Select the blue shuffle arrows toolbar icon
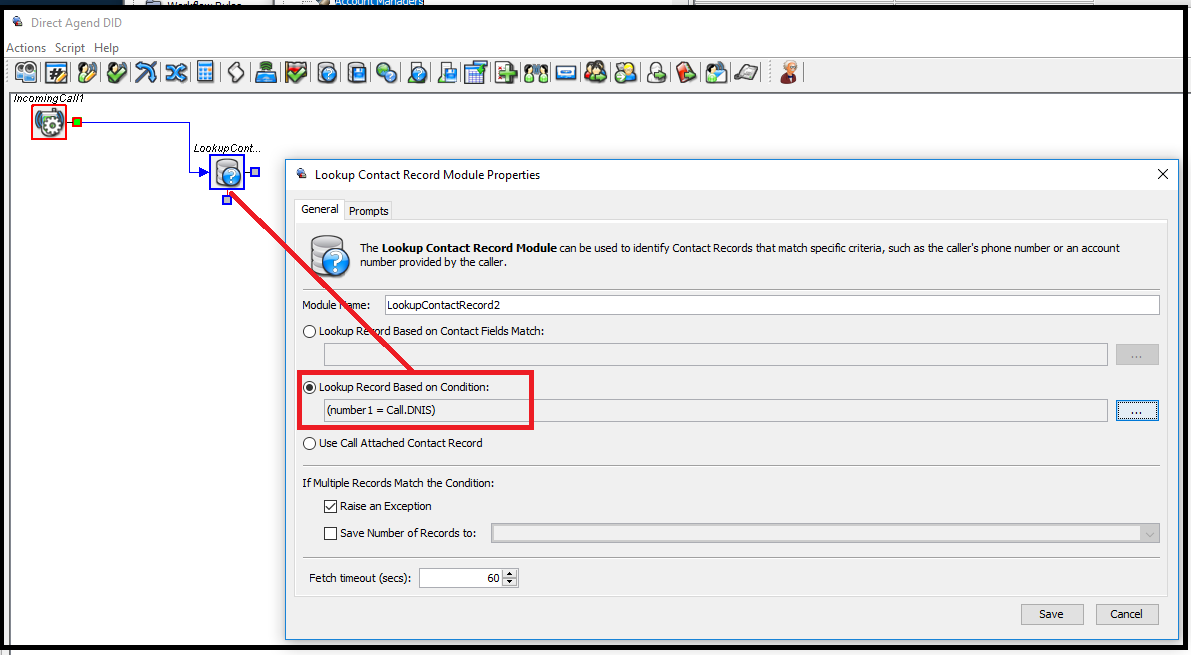Viewport: 1191px width, 655px height. (175, 73)
